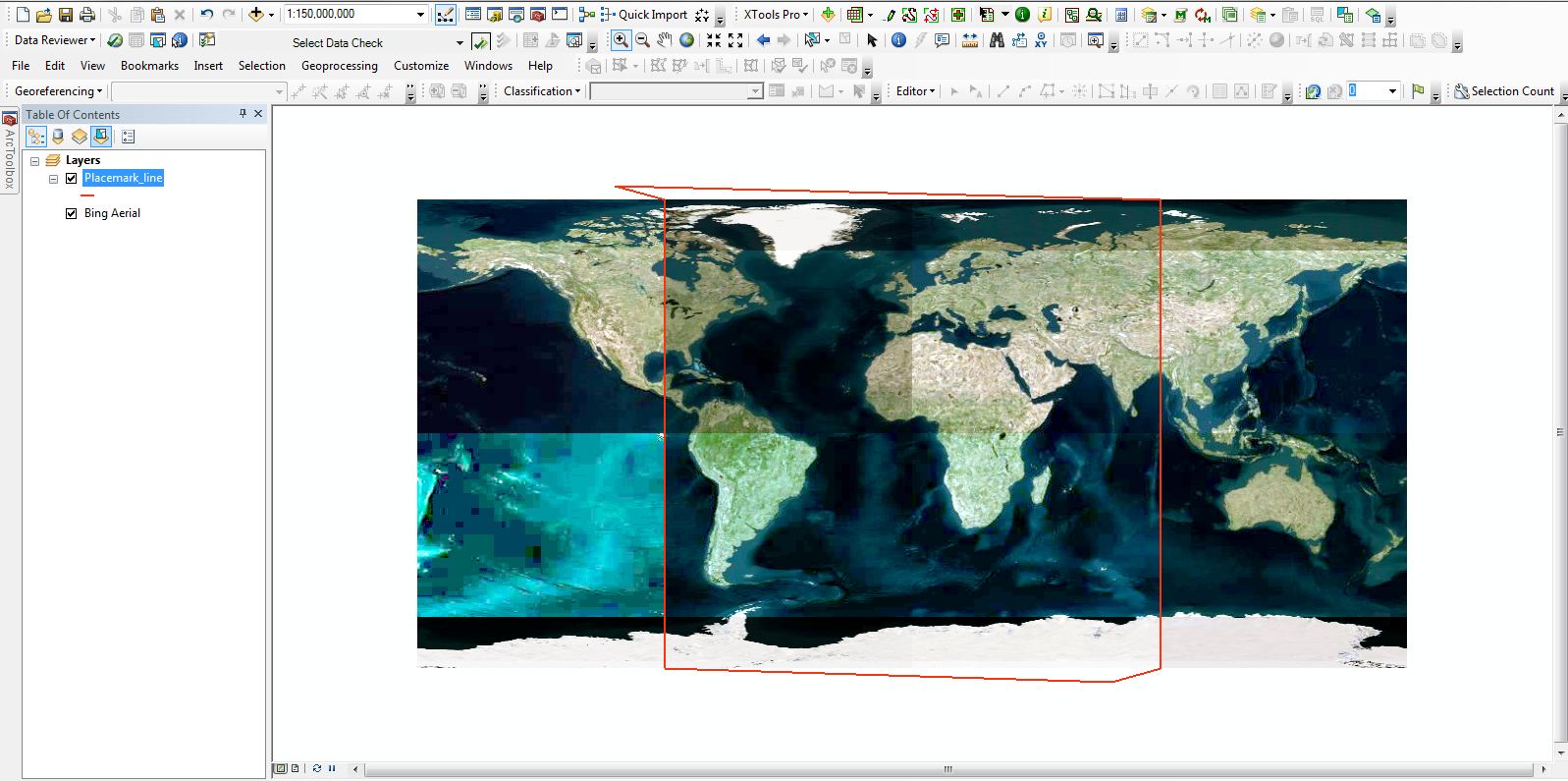Save the map with the floppy disk icon
The height and width of the screenshot is (781, 1568).
coord(66,15)
